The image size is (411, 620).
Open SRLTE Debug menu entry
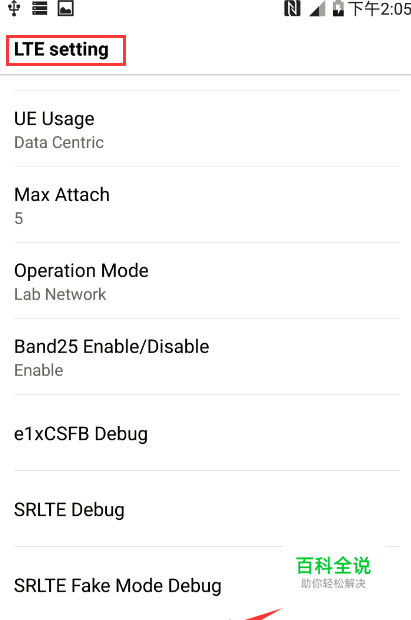tap(207, 509)
